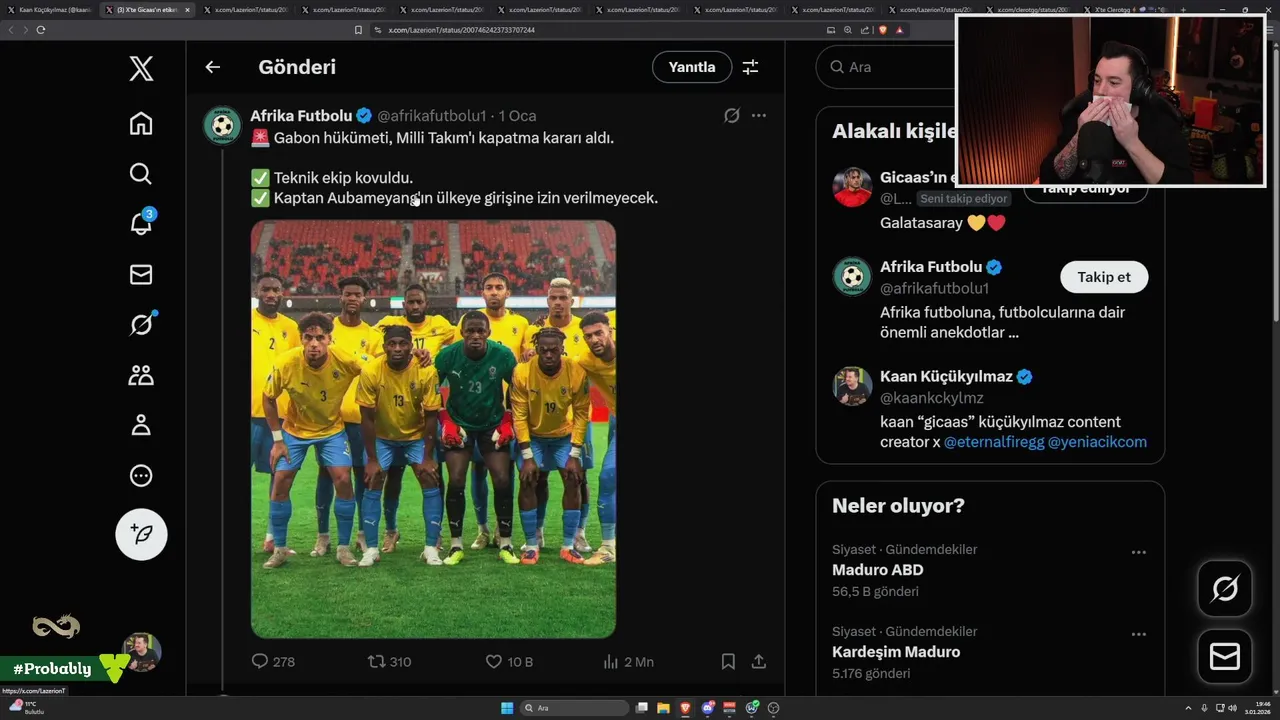Open reply sorting filter icon
Viewport: 1280px width, 720px height.
click(750, 67)
